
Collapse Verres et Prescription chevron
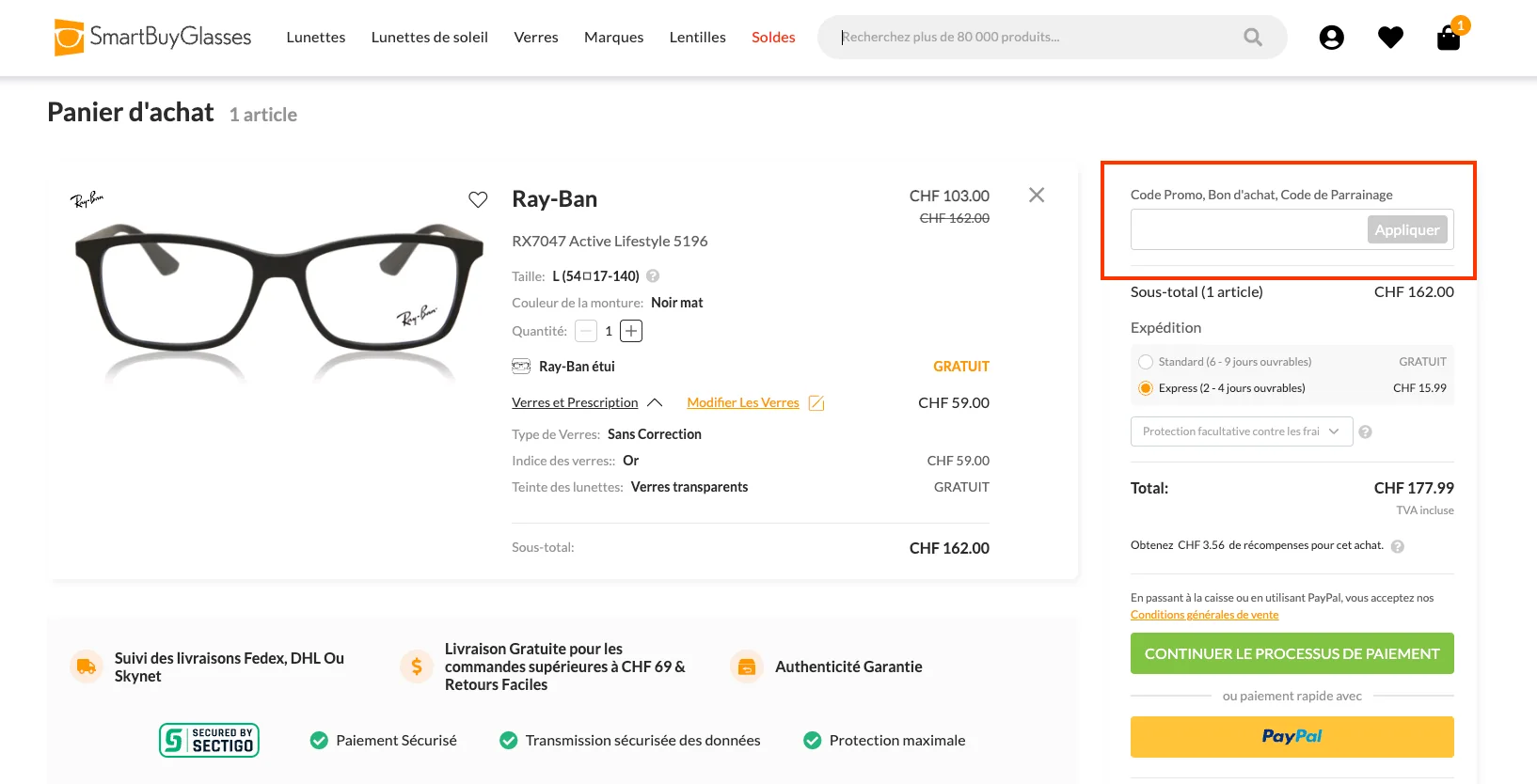tap(655, 402)
